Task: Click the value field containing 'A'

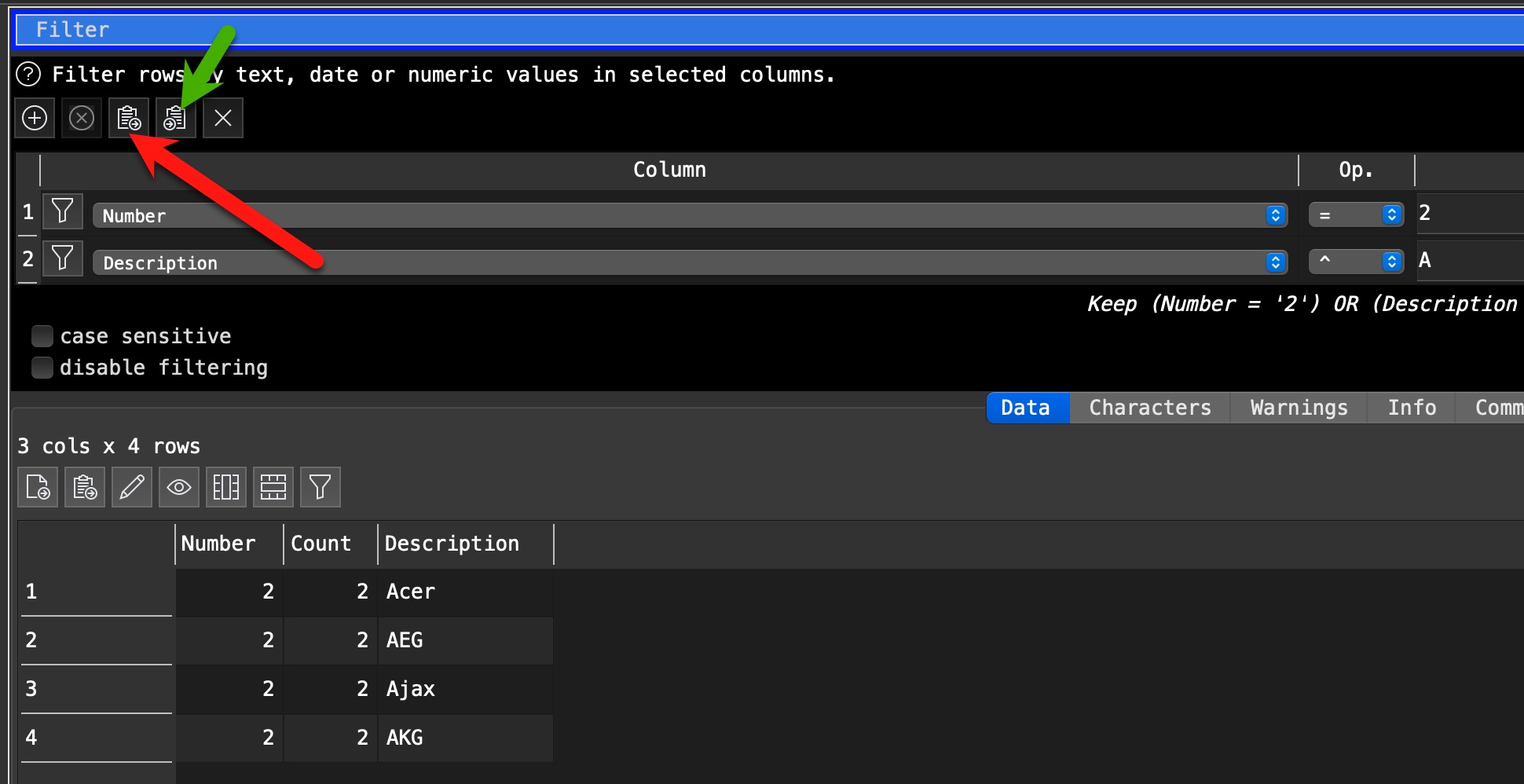Action: (x=1469, y=260)
